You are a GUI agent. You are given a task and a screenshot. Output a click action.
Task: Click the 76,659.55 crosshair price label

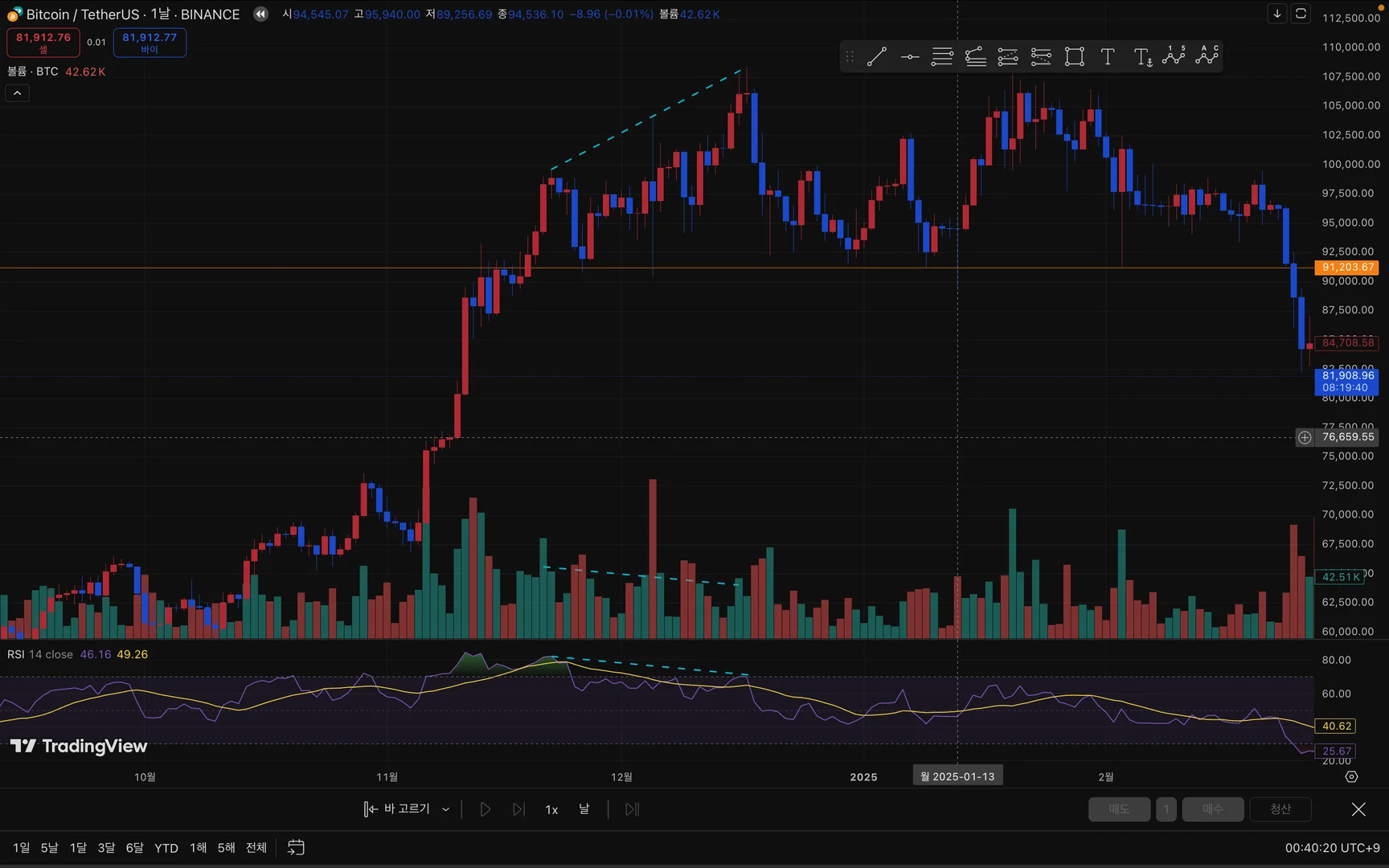[1347, 437]
